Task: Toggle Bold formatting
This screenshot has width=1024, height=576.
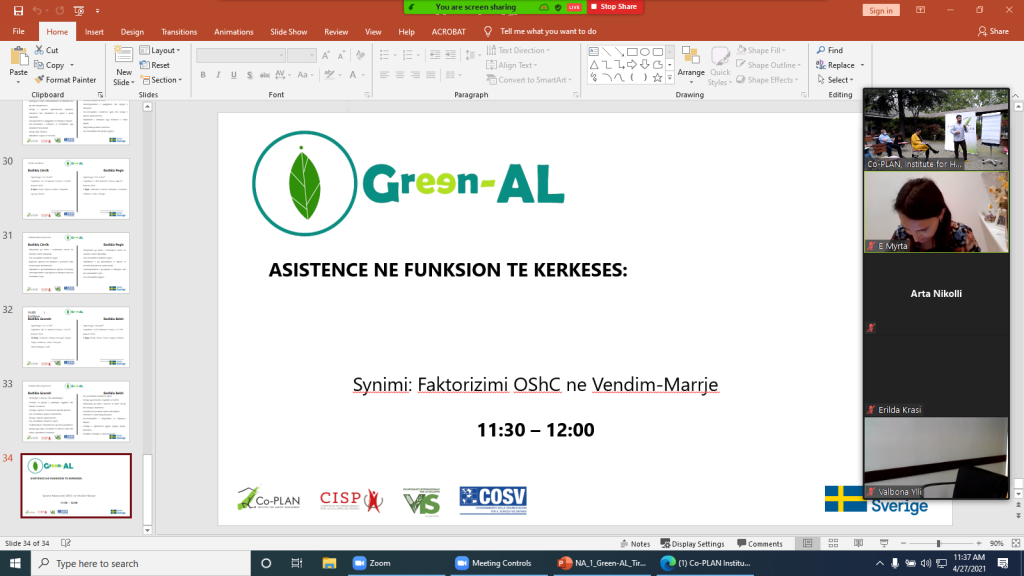Action: pyautogui.click(x=203, y=75)
